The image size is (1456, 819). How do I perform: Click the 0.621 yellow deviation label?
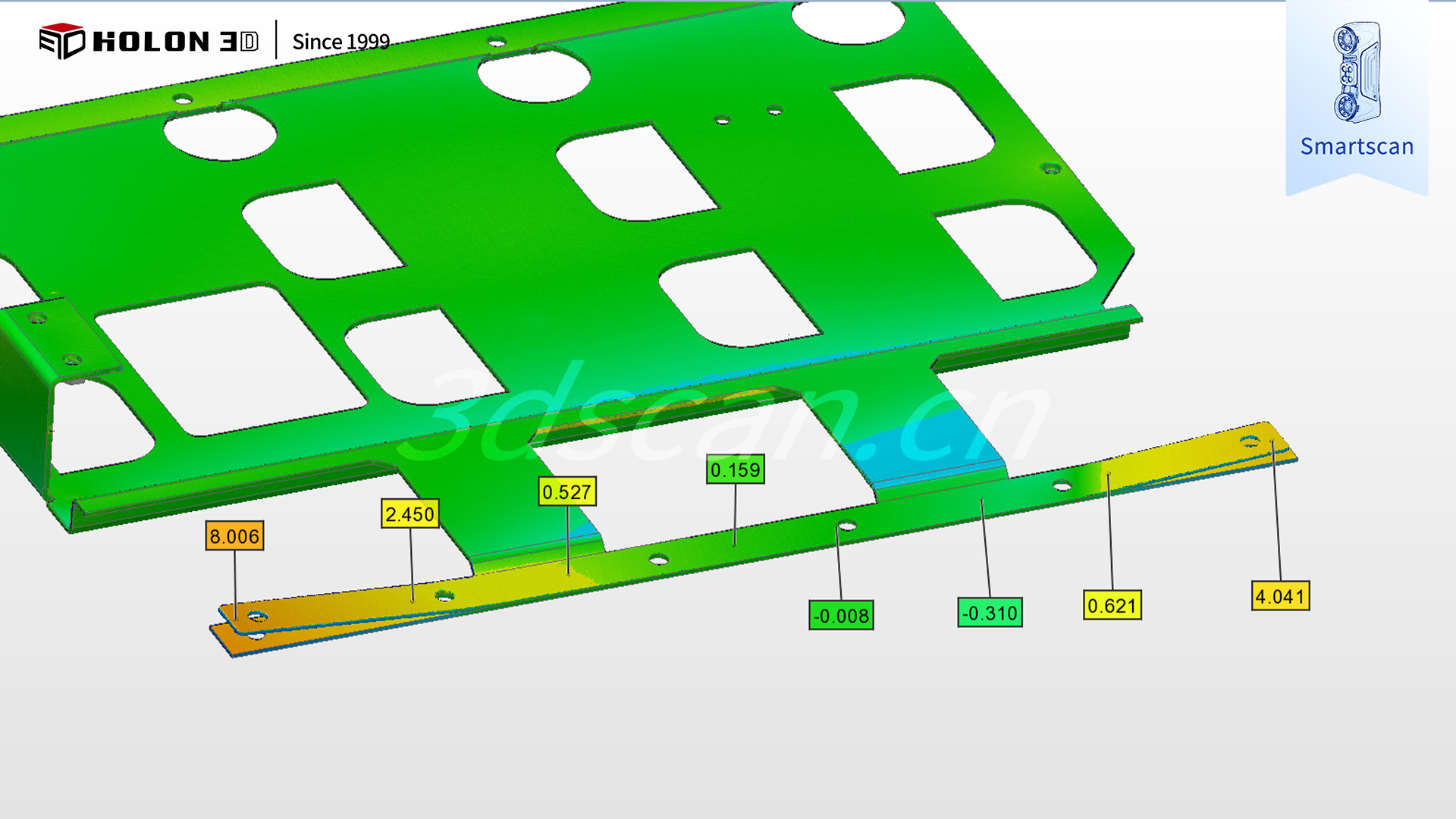pos(1112,606)
